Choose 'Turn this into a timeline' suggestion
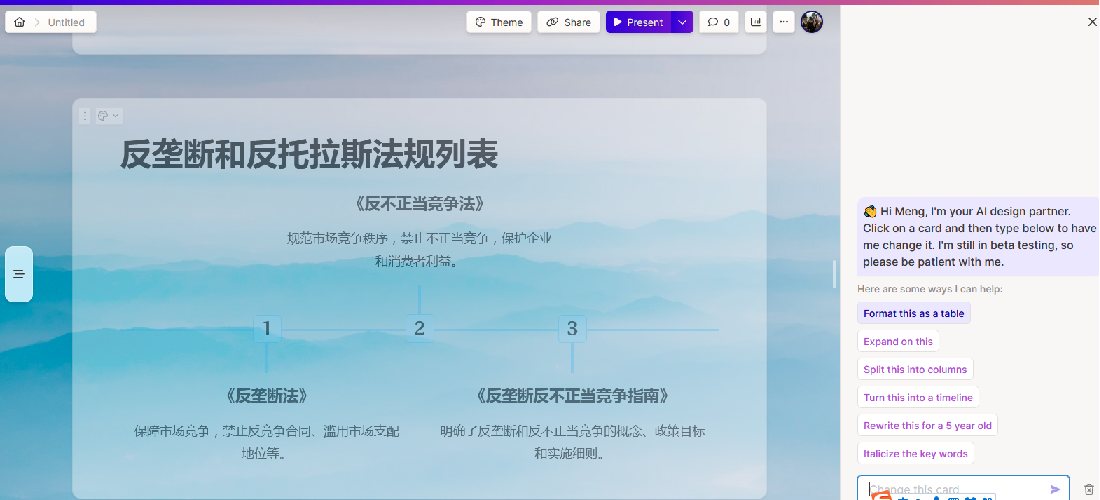1100x500 pixels. point(917,397)
